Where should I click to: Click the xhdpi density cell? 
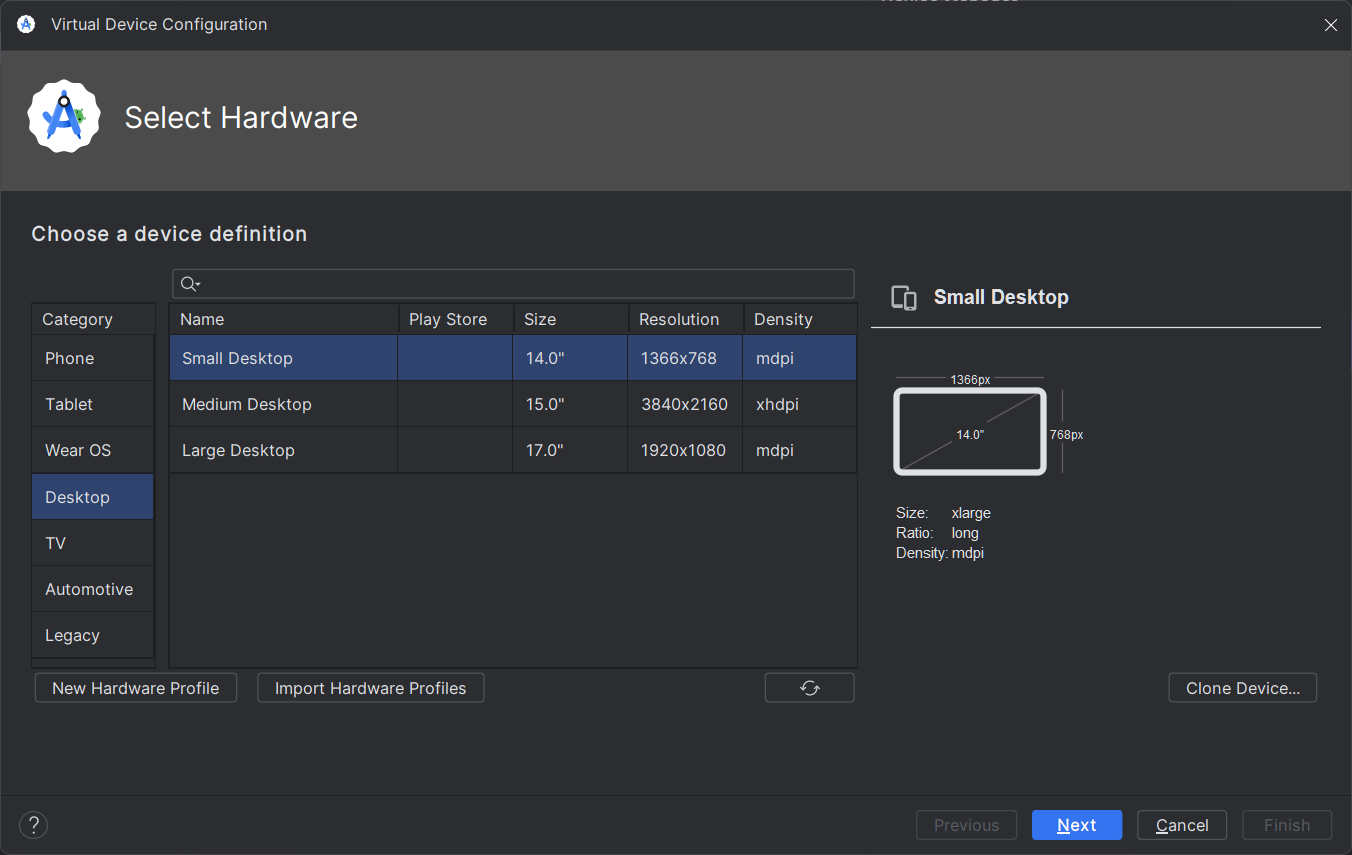pyautogui.click(x=800, y=404)
